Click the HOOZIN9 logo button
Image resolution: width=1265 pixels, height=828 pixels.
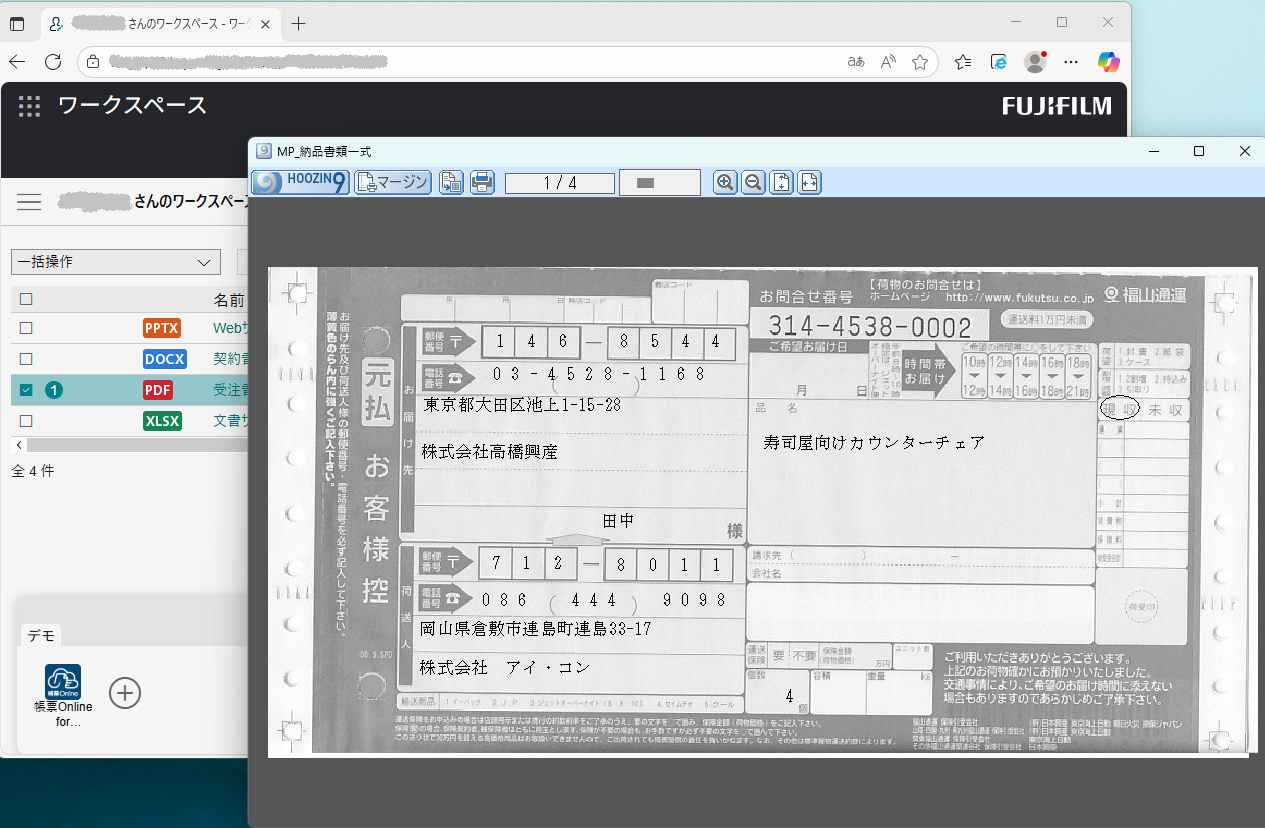tap(300, 182)
